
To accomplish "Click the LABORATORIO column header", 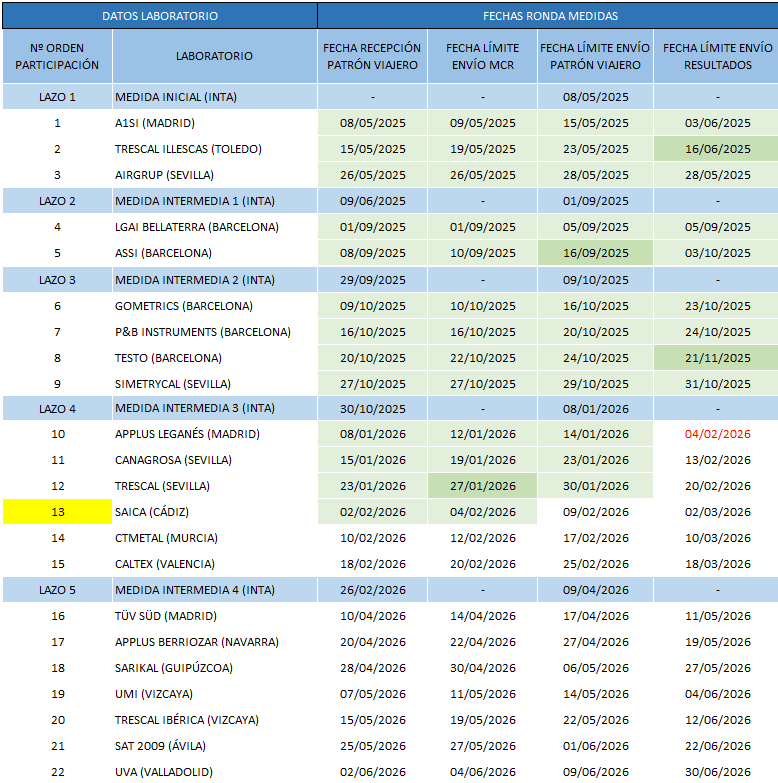I will click(214, 56).
